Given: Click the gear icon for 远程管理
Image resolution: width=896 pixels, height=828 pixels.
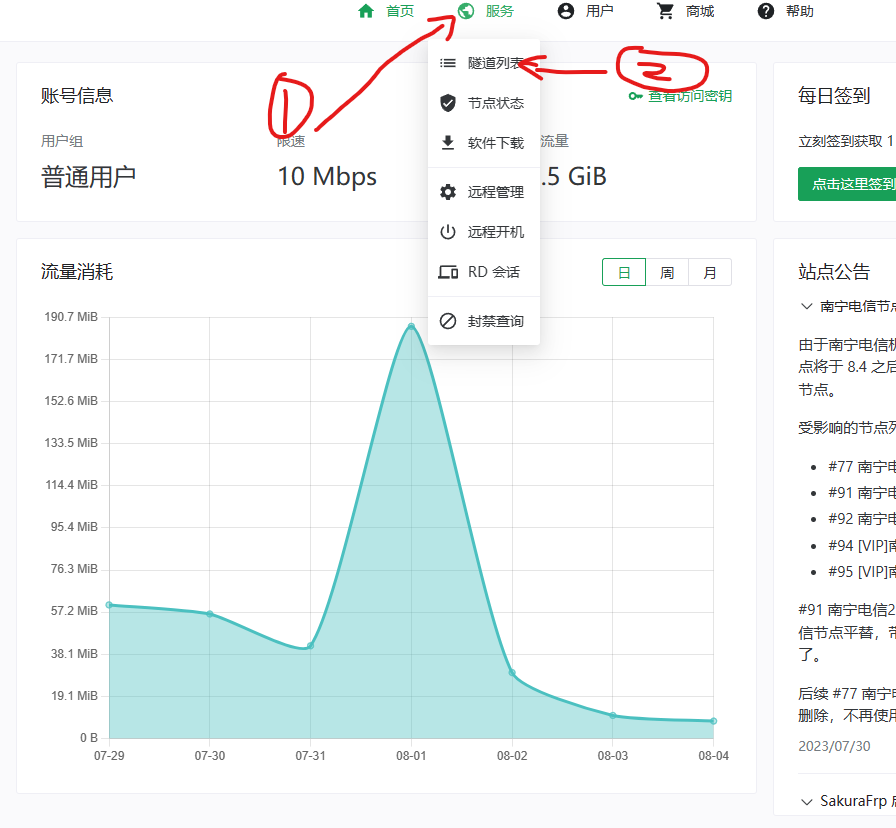Looking at the screenshot, I should (x=448, y=192).
